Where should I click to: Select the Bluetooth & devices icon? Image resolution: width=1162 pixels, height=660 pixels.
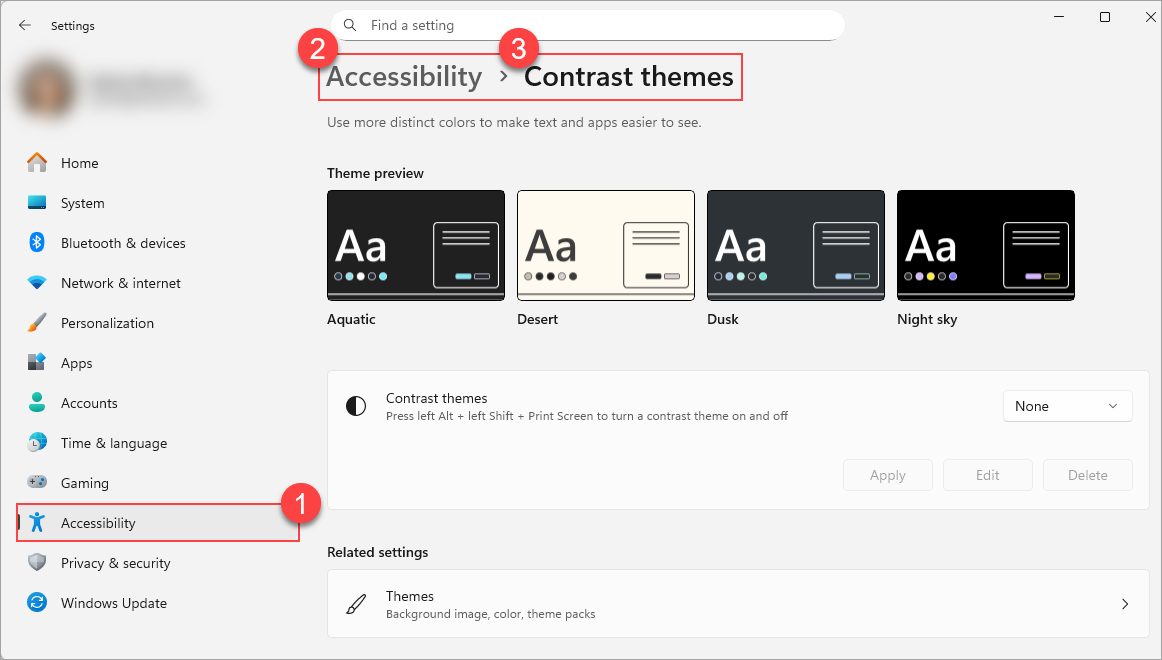[x=37, y=242]
